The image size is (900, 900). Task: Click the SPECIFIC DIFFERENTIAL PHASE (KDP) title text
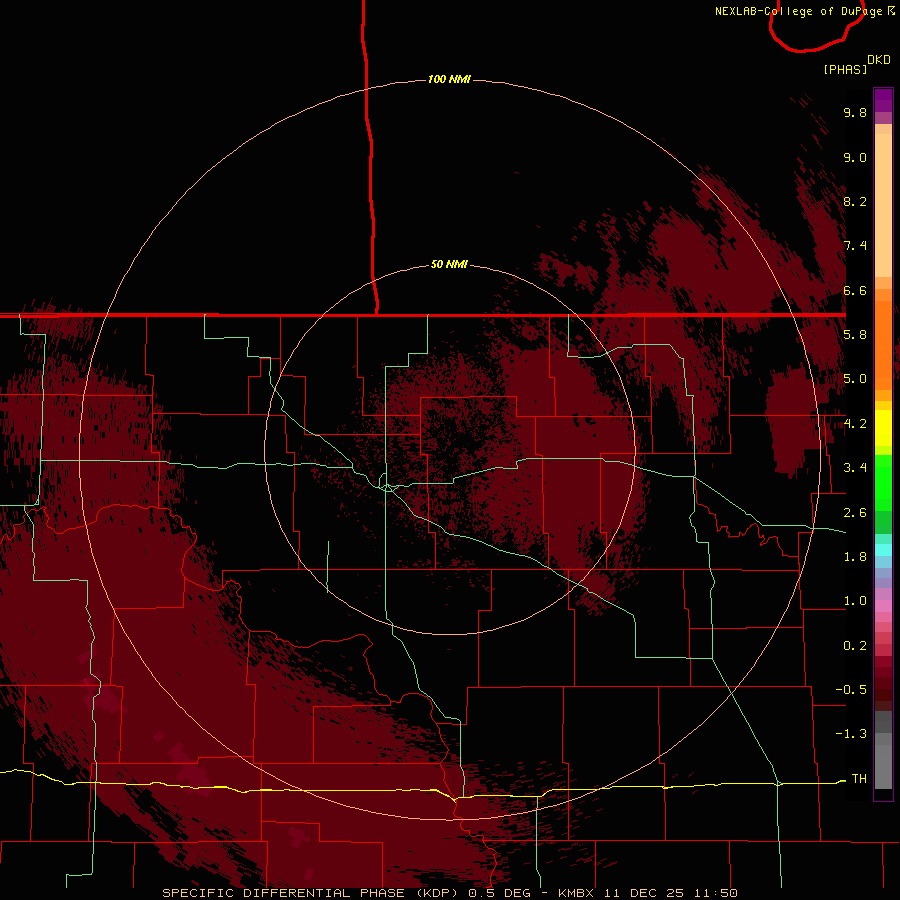[x=313, y=893]
